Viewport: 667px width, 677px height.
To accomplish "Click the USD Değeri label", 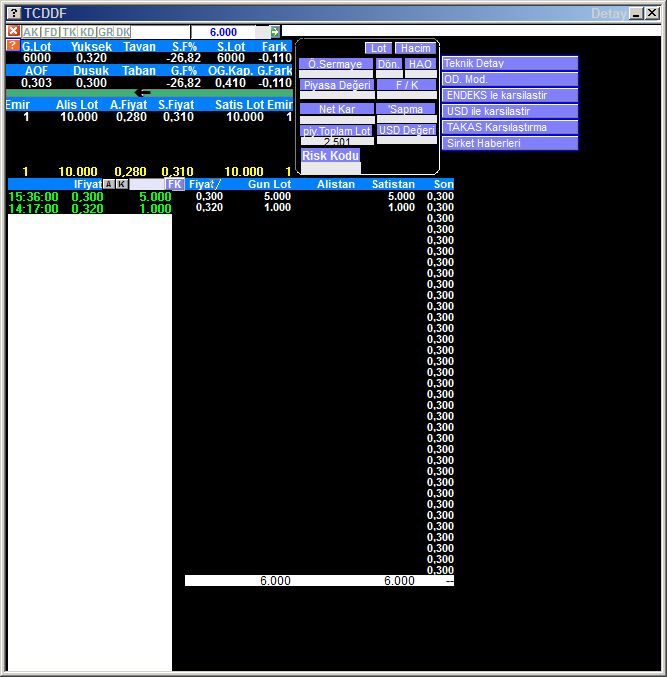I will (x=407, y=130).
